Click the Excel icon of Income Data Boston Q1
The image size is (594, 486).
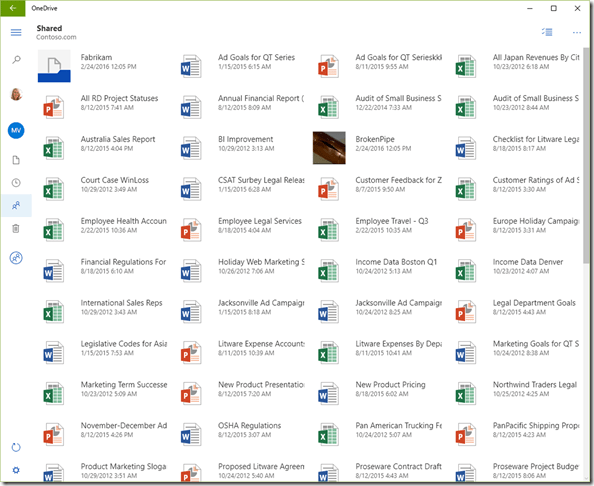[x=328, y=270]
